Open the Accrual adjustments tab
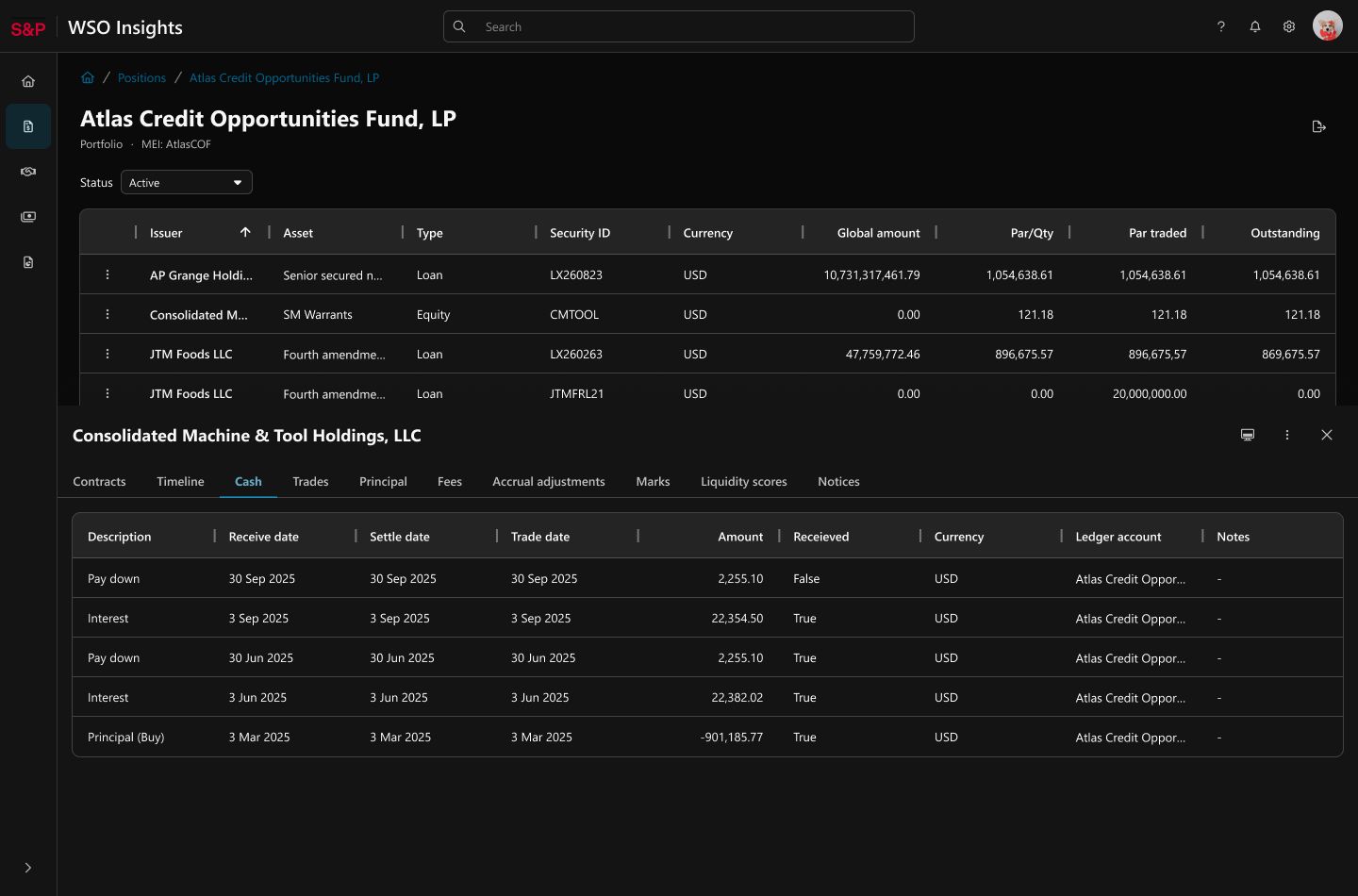 (549, 482)
